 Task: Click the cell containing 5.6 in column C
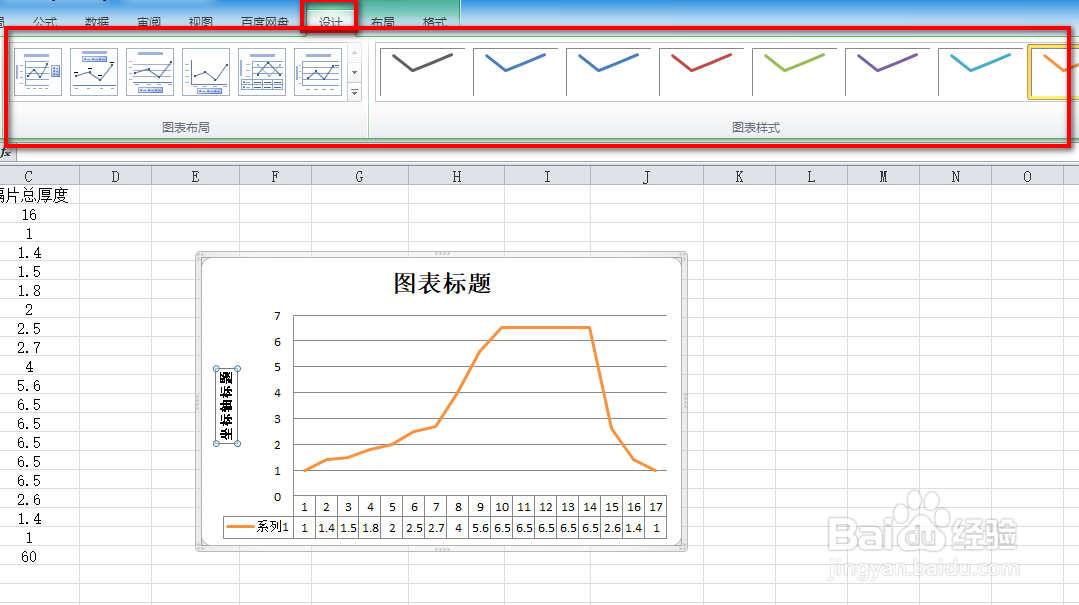29,385
